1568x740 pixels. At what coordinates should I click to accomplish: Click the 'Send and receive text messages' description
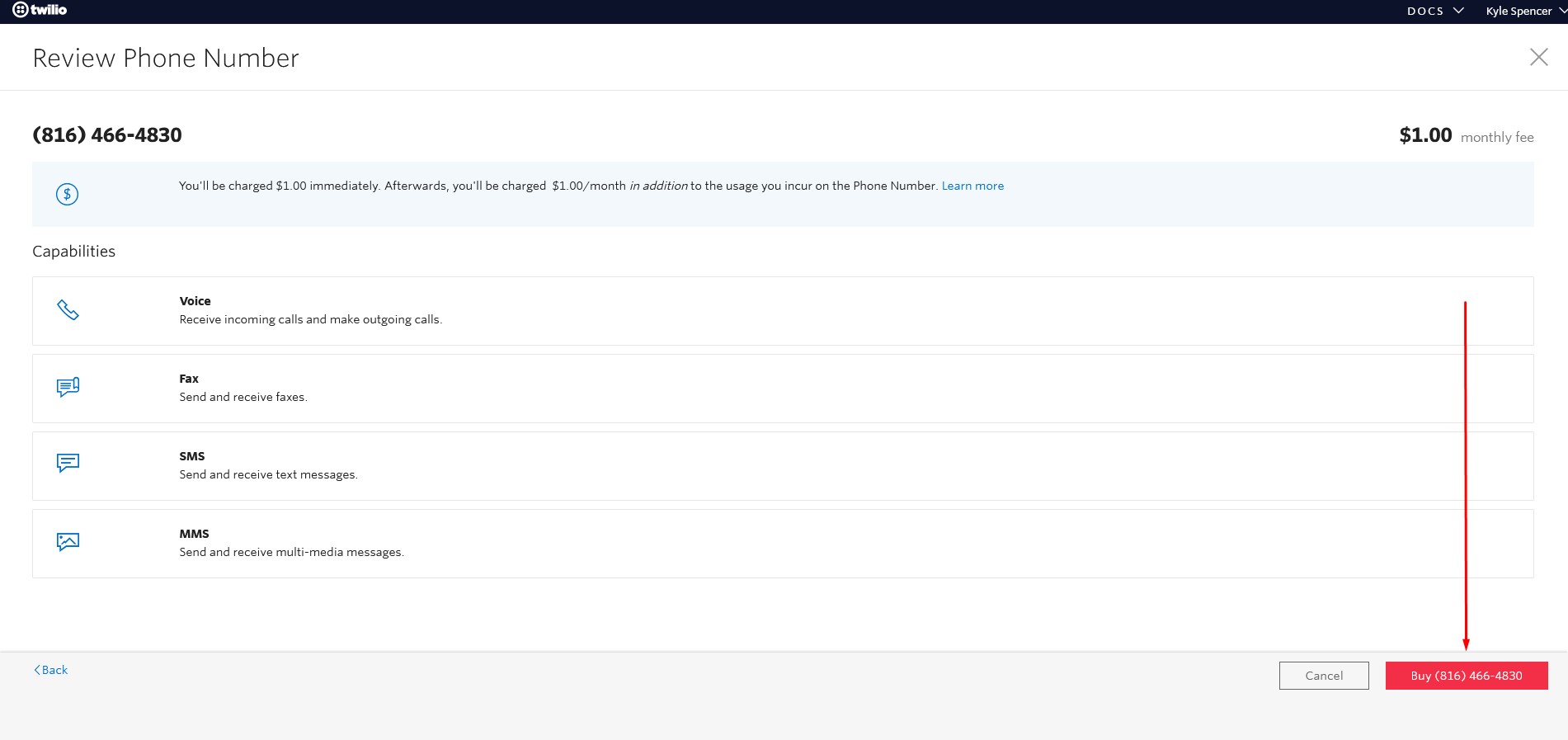pos(268,474)
